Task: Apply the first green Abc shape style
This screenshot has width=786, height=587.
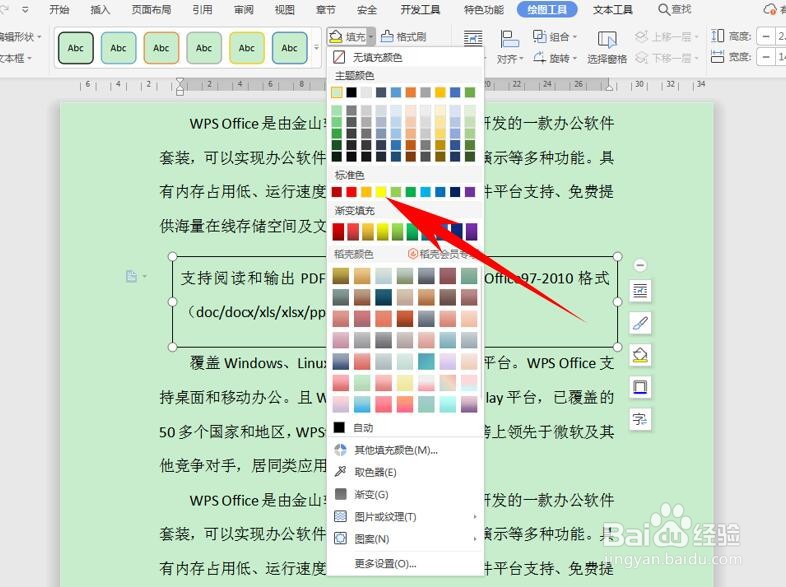Action: pyautogui.click(x=76, y=48)
